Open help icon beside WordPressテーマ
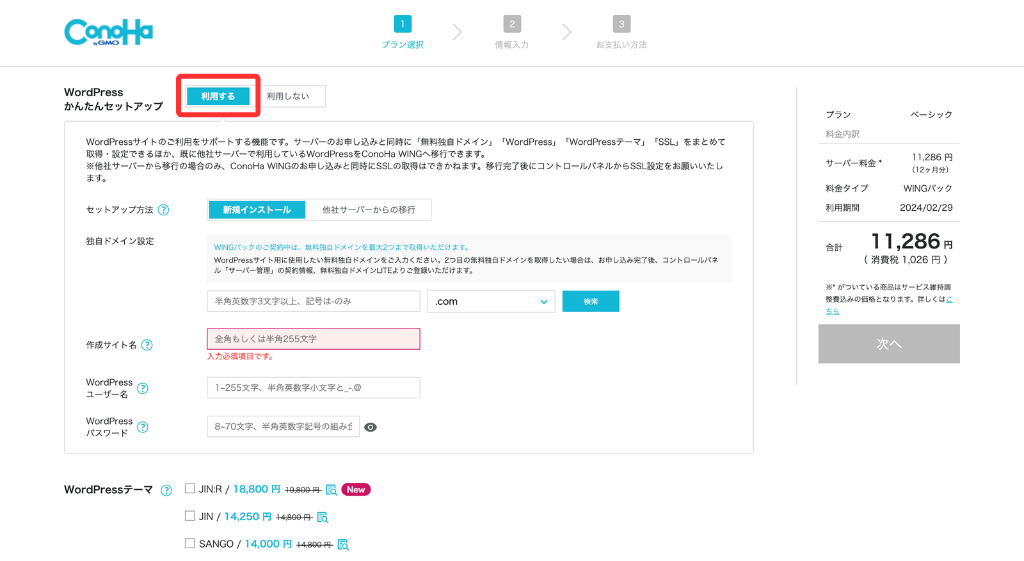 167,490
